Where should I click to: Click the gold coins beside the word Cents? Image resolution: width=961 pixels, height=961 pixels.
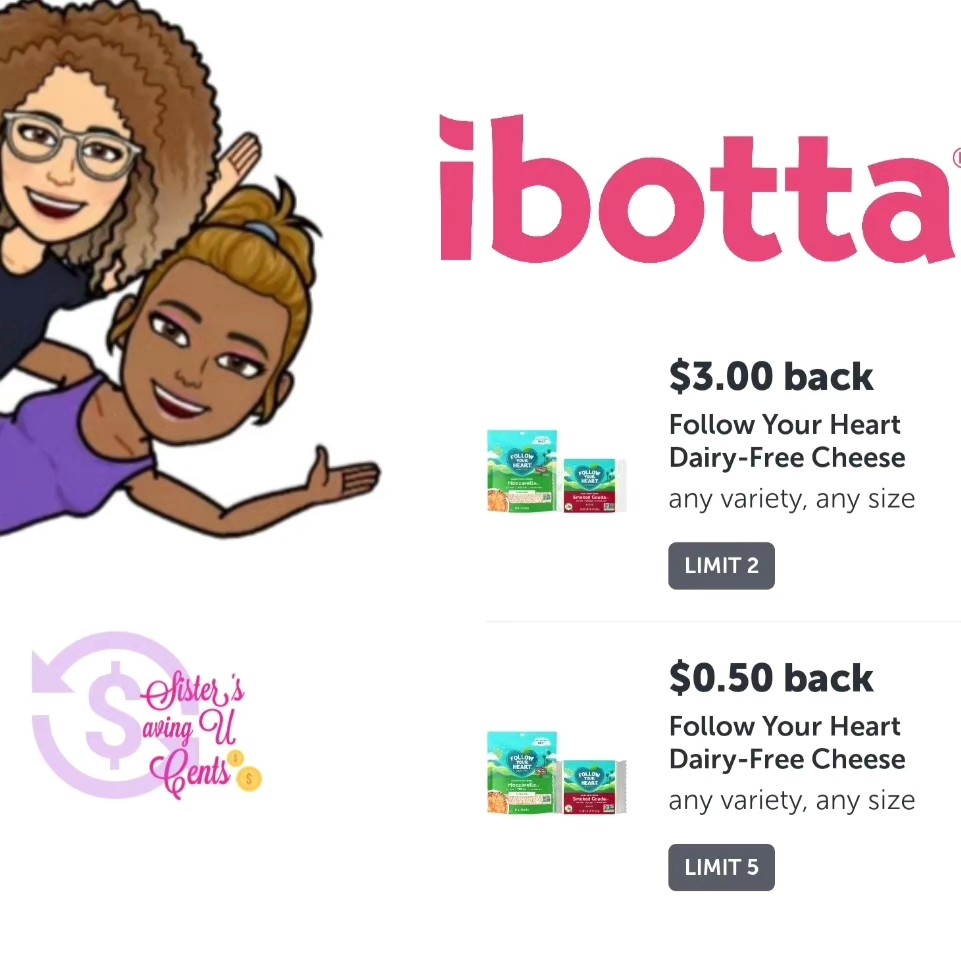[244, 770]
